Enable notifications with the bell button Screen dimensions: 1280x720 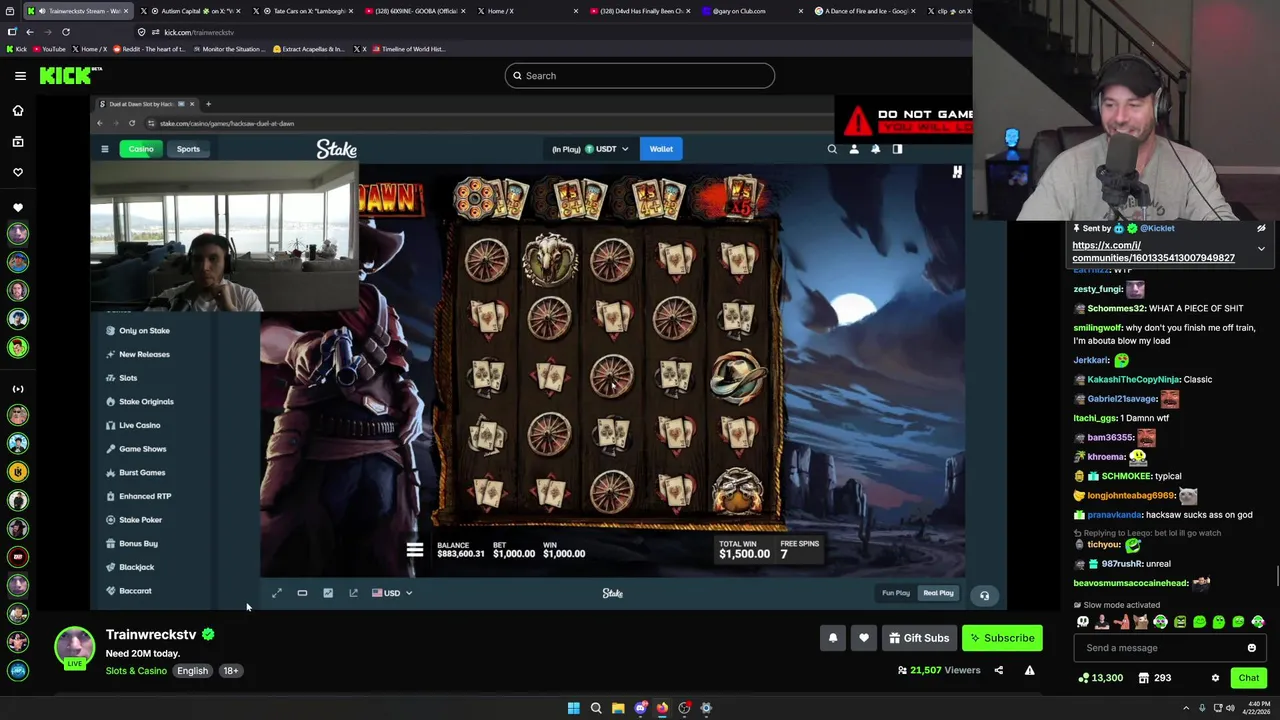[832, 638]
